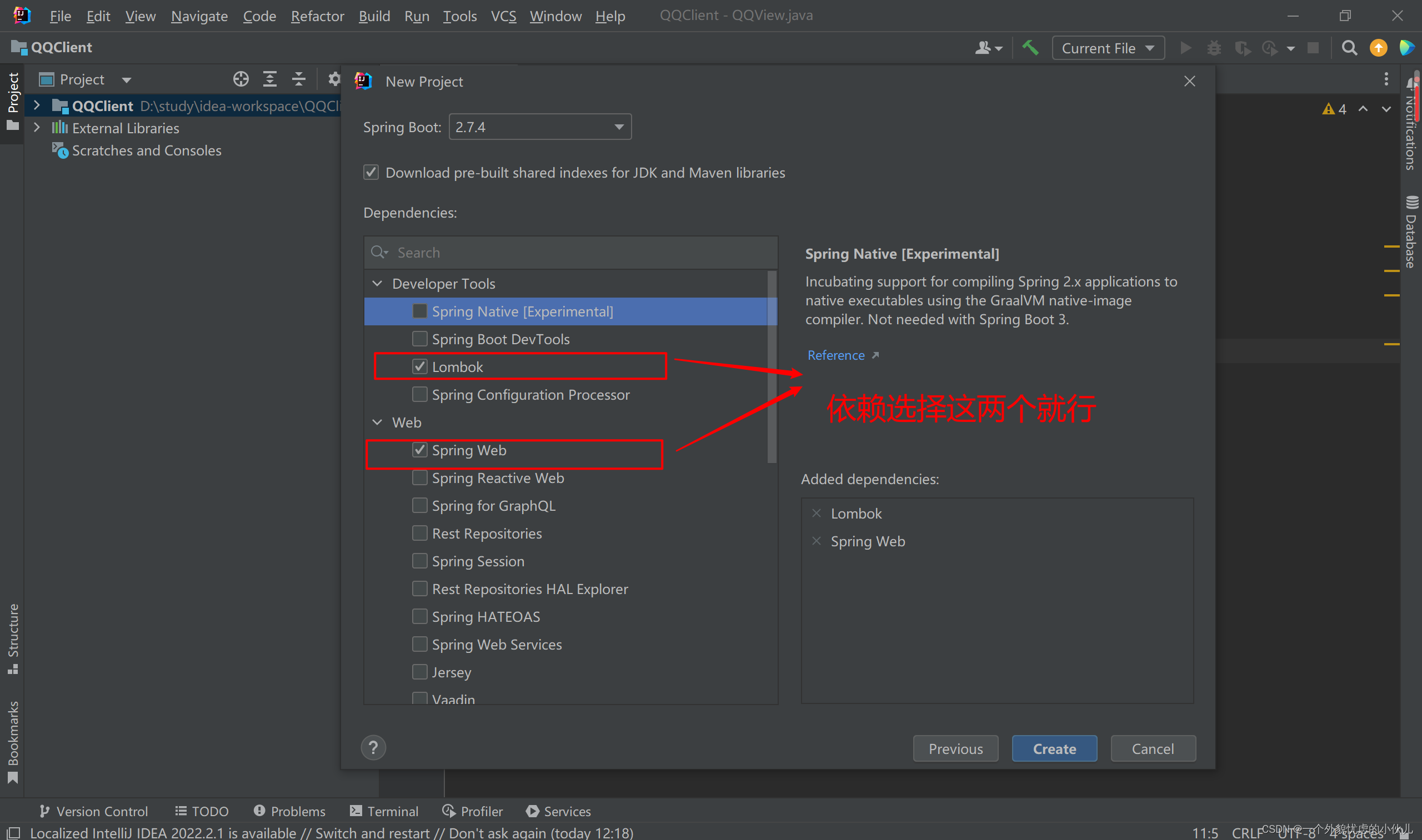Remove Lombok from added dependencies
The image size is (1422, 840).
click(x=817, y=513)
